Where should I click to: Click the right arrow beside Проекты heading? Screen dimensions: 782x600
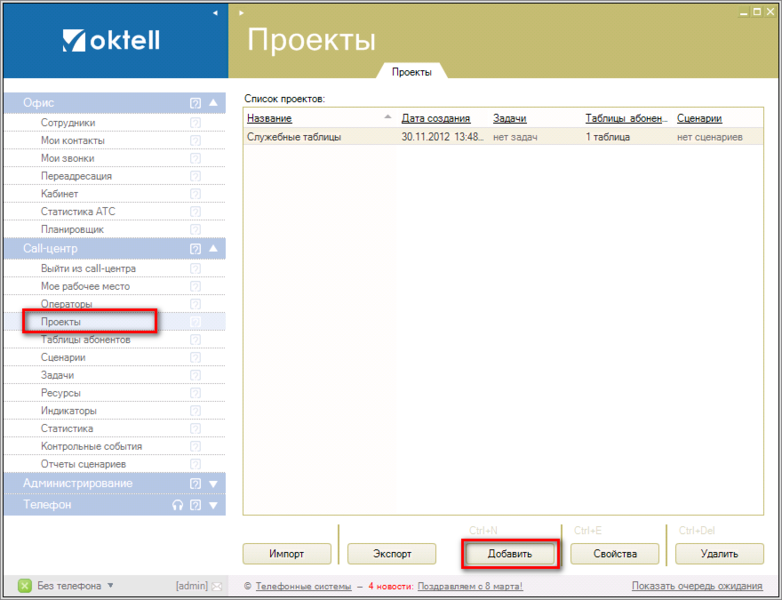click(x=241, y=13)
